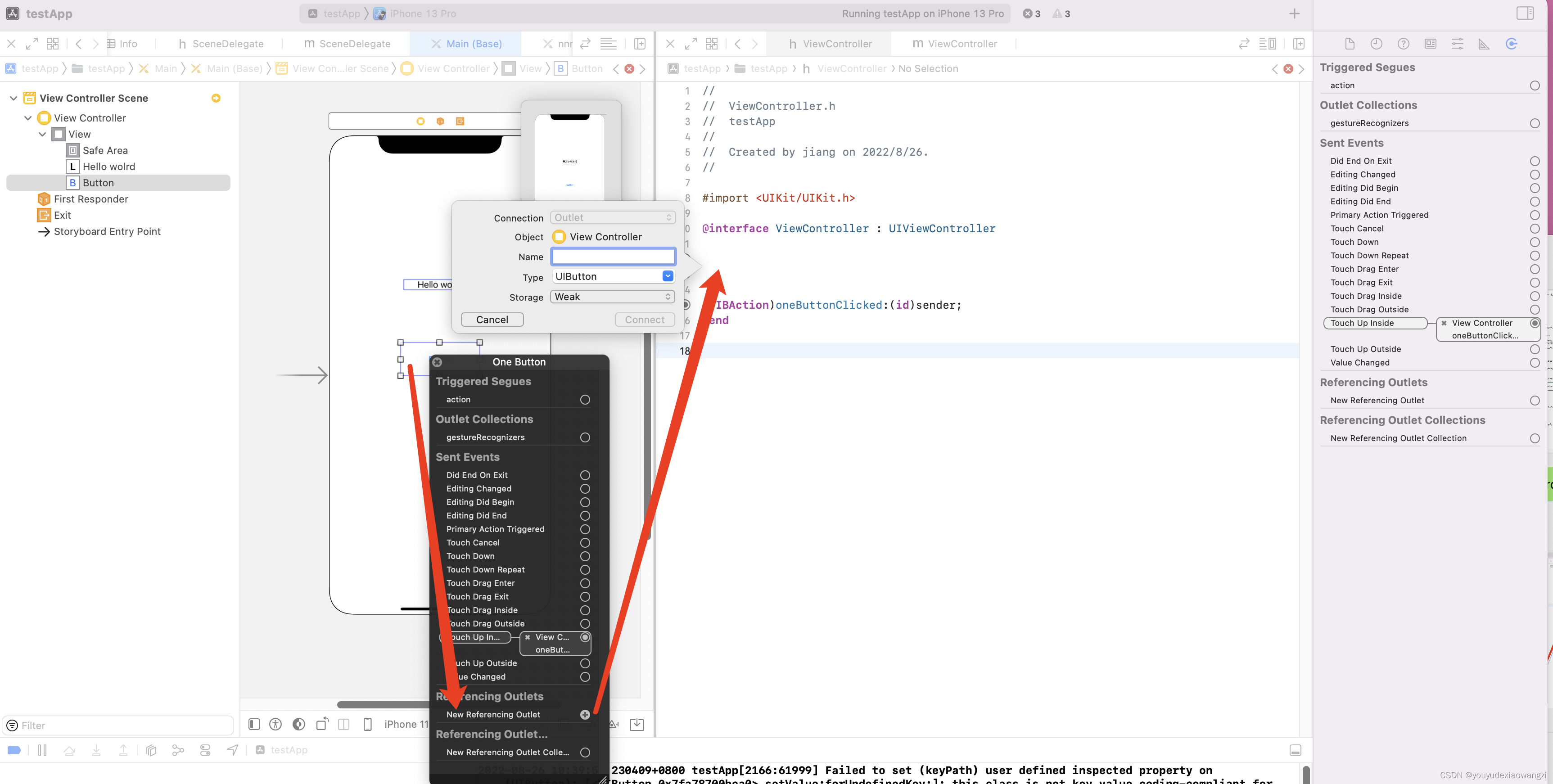Click the outlet Name text field
Image resolution: width=1553 pixels, height=784 pixels.
point(613,257)
